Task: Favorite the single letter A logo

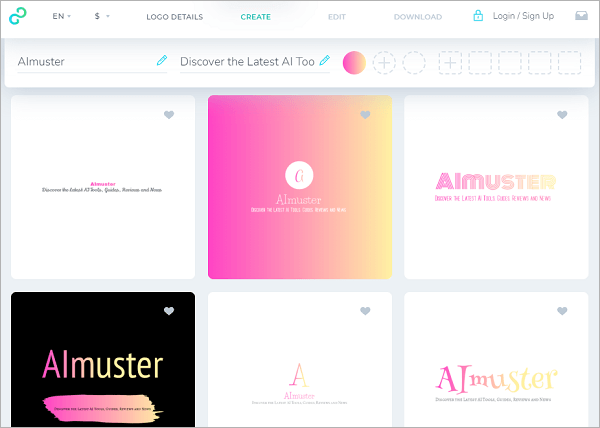Action: (365, 311)
